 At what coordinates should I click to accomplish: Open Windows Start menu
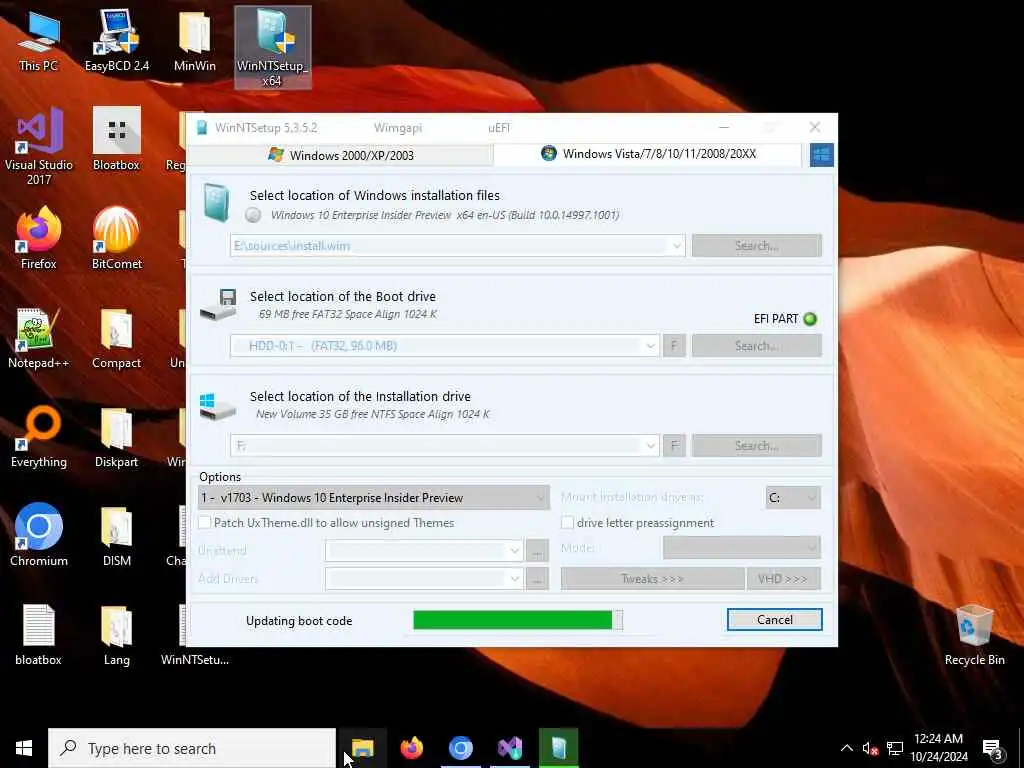pyautogui.click(x=24, y=748)
